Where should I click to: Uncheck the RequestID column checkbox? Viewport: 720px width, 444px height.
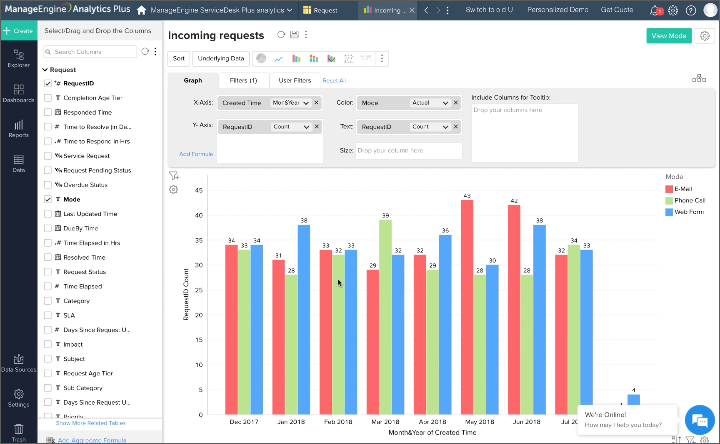point(48,84)
